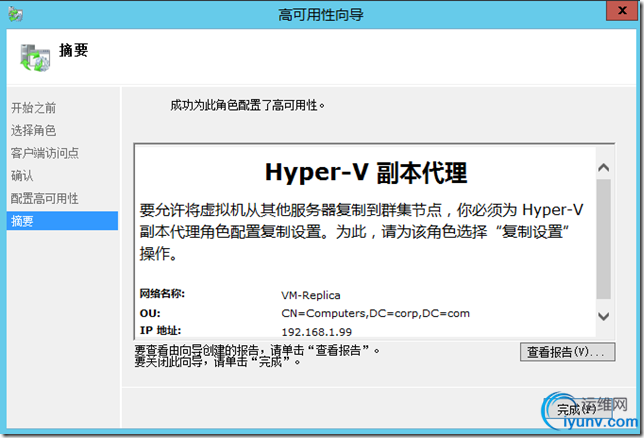This screenshot has width=644, height=438.
Task: Select the 选择角色 step
Action: (x=33, y=131)
